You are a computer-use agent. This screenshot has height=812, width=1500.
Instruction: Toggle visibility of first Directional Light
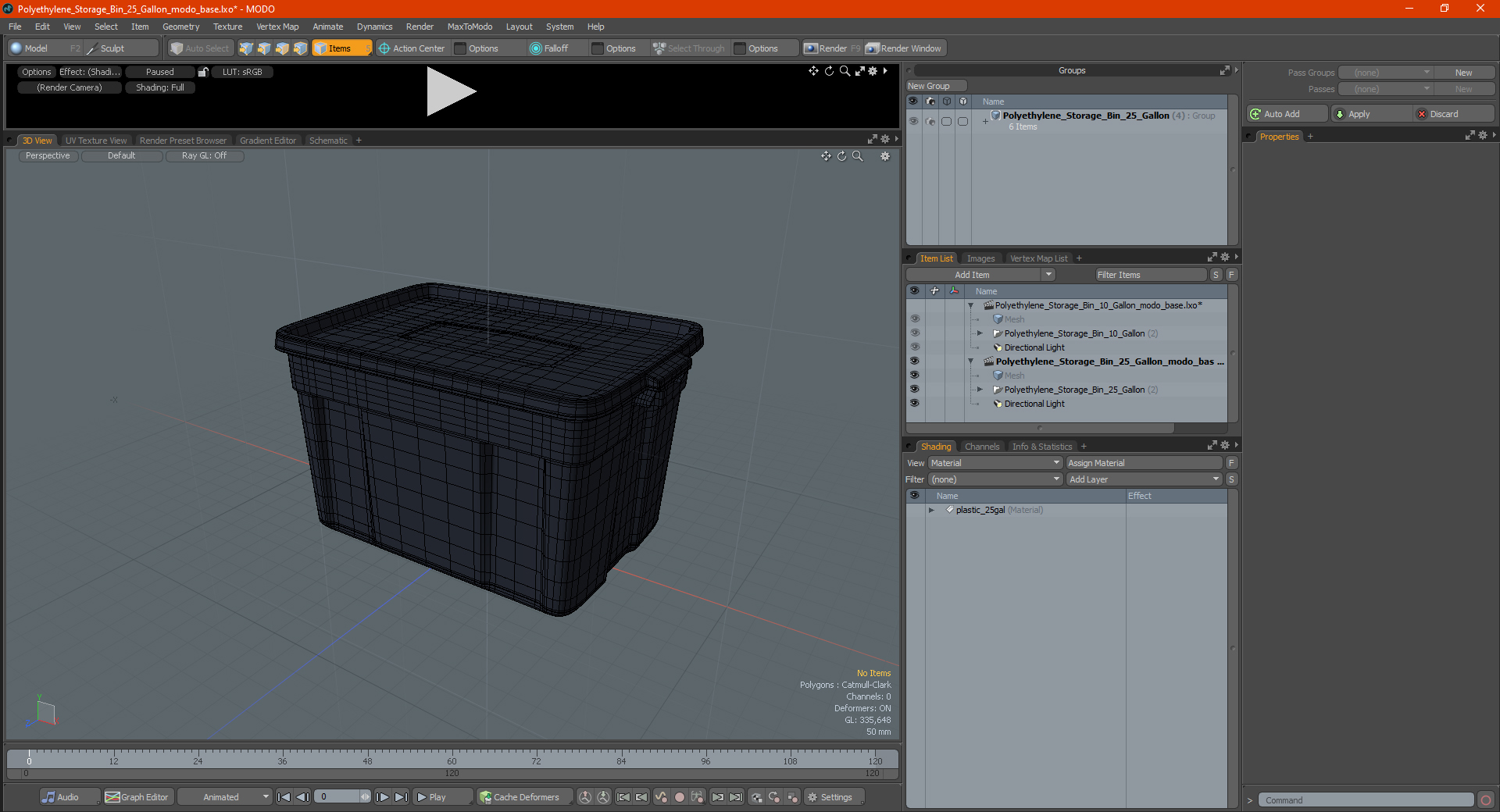click(914, 347)
